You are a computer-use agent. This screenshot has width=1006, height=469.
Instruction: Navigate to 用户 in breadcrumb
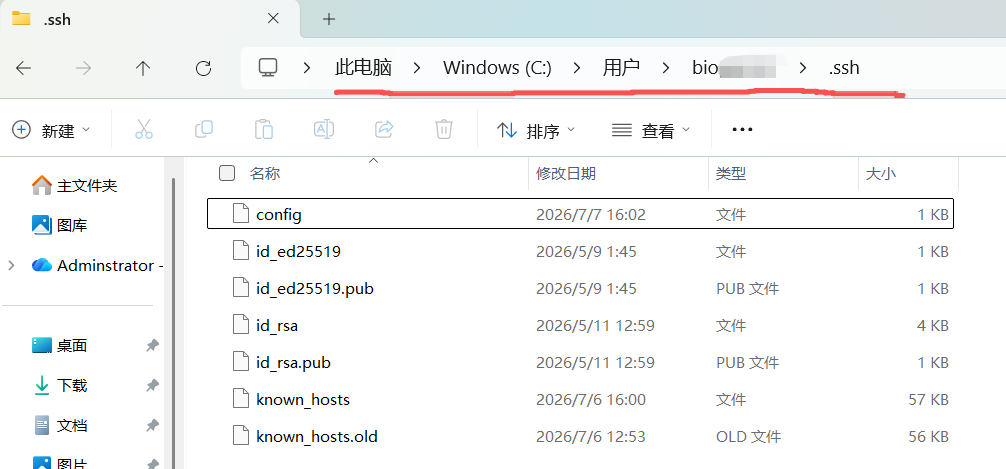click(621, 67)
